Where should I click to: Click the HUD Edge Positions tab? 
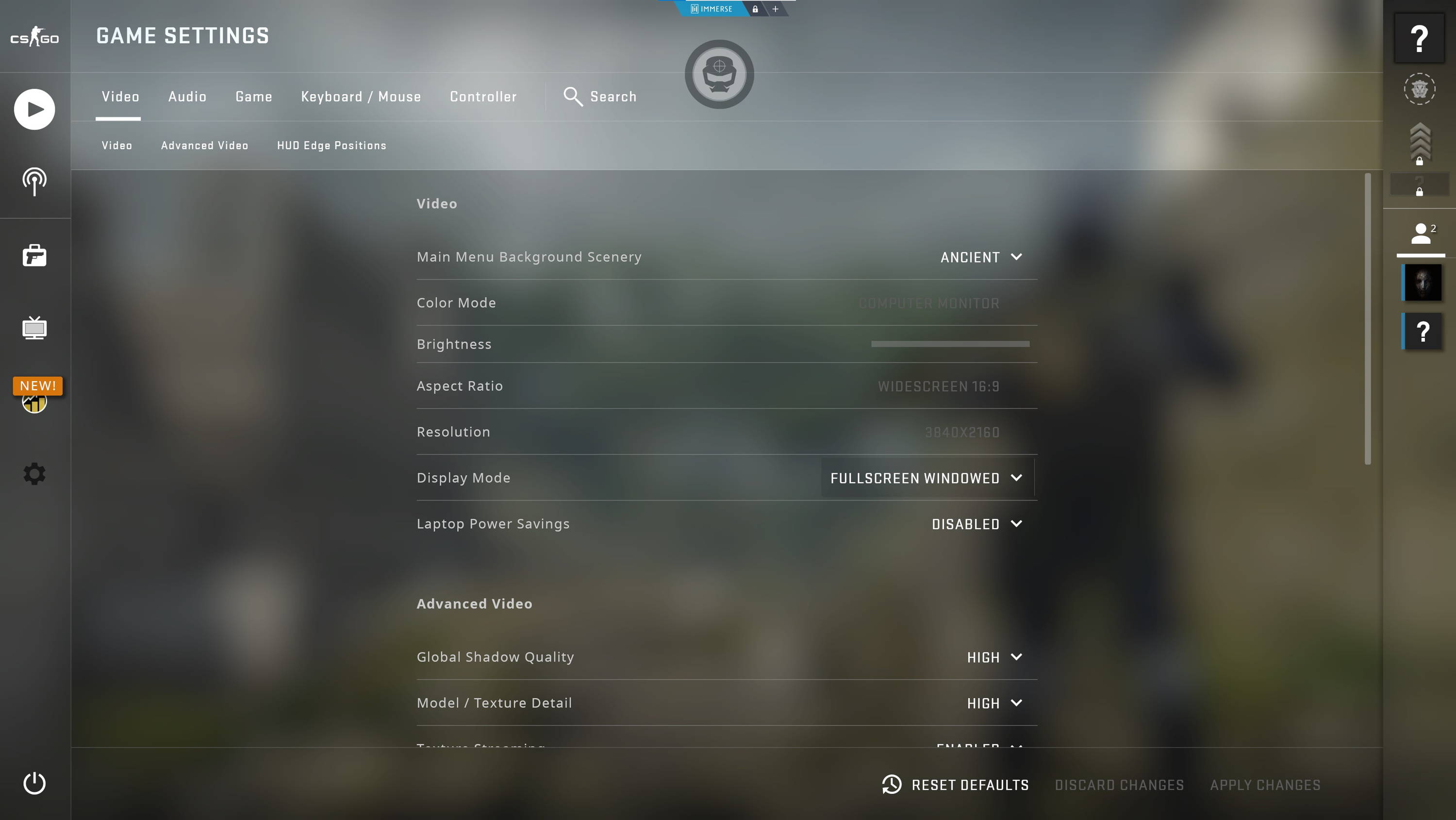pyautogui.click(x=332, y=145)
